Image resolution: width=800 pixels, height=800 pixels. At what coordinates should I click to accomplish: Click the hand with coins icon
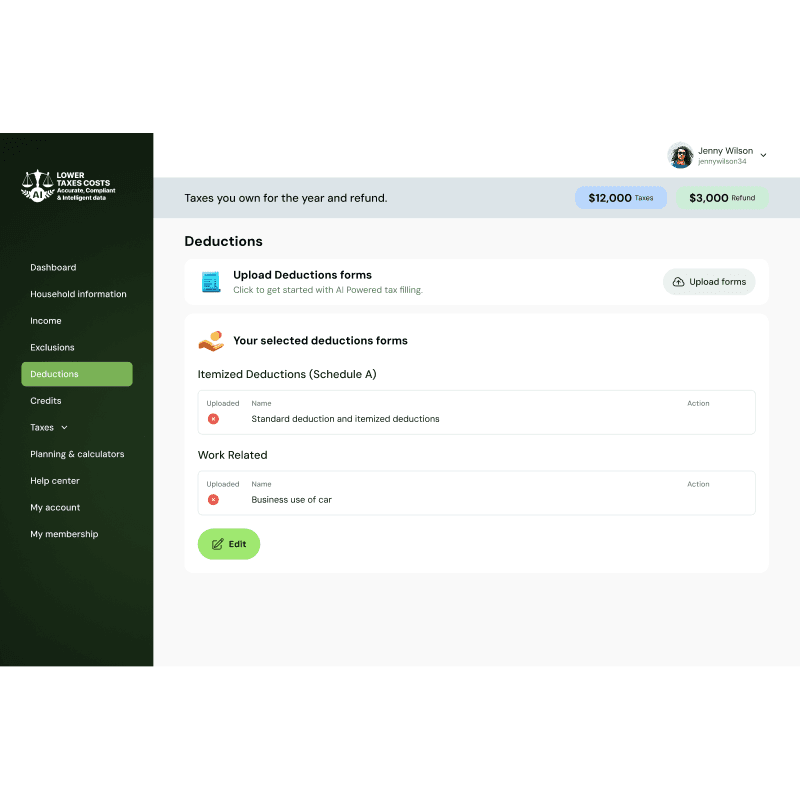pos(211,341)
